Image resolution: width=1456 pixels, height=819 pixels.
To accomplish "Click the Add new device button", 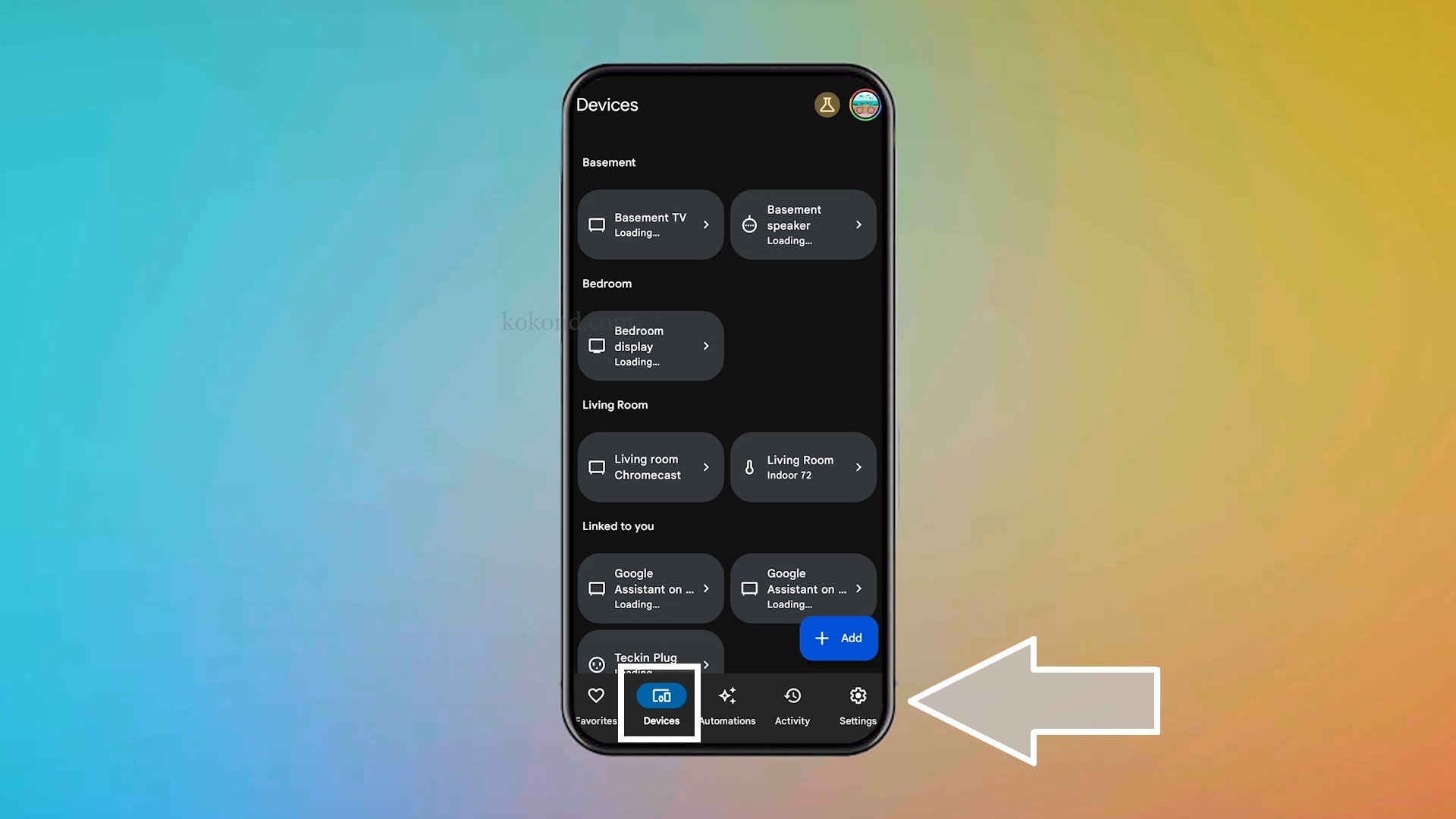I will point(839,637).
